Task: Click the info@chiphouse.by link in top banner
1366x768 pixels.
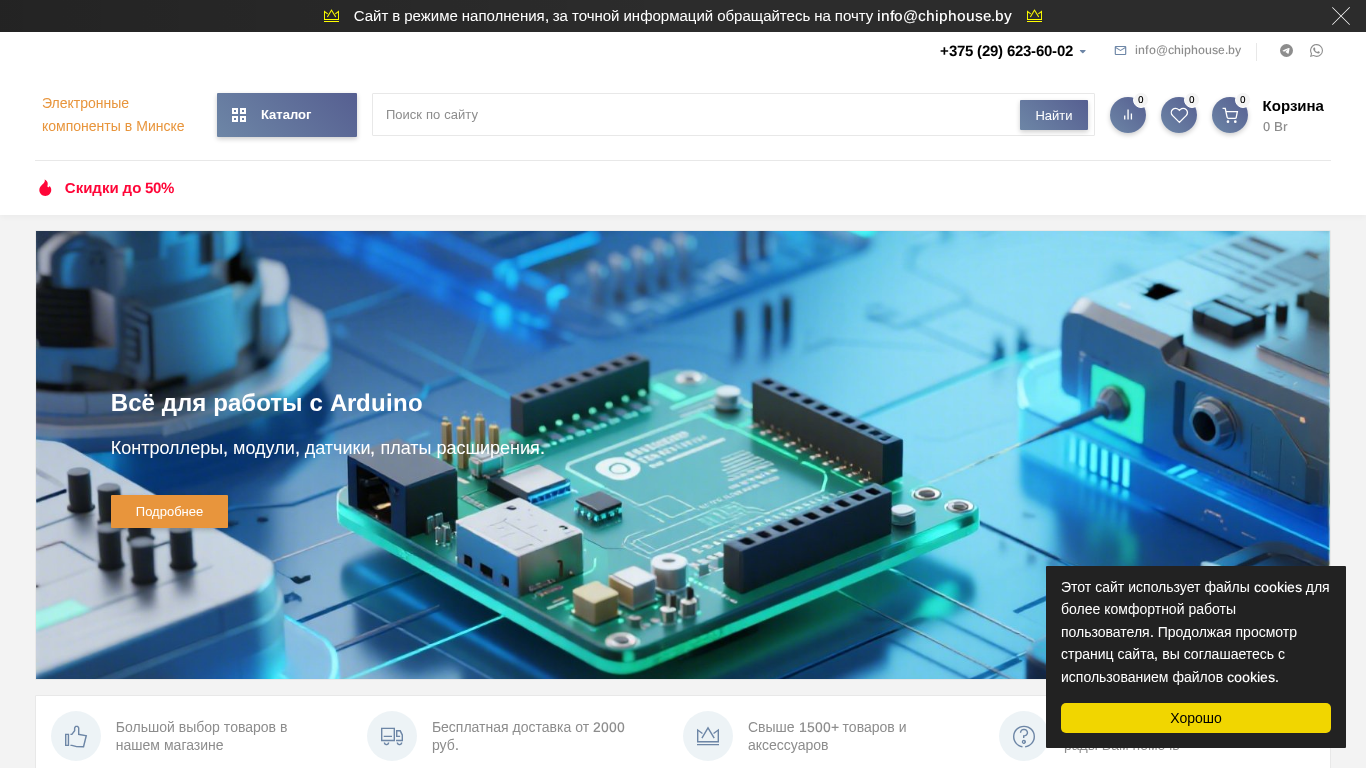Action: [x=944, y=16]
